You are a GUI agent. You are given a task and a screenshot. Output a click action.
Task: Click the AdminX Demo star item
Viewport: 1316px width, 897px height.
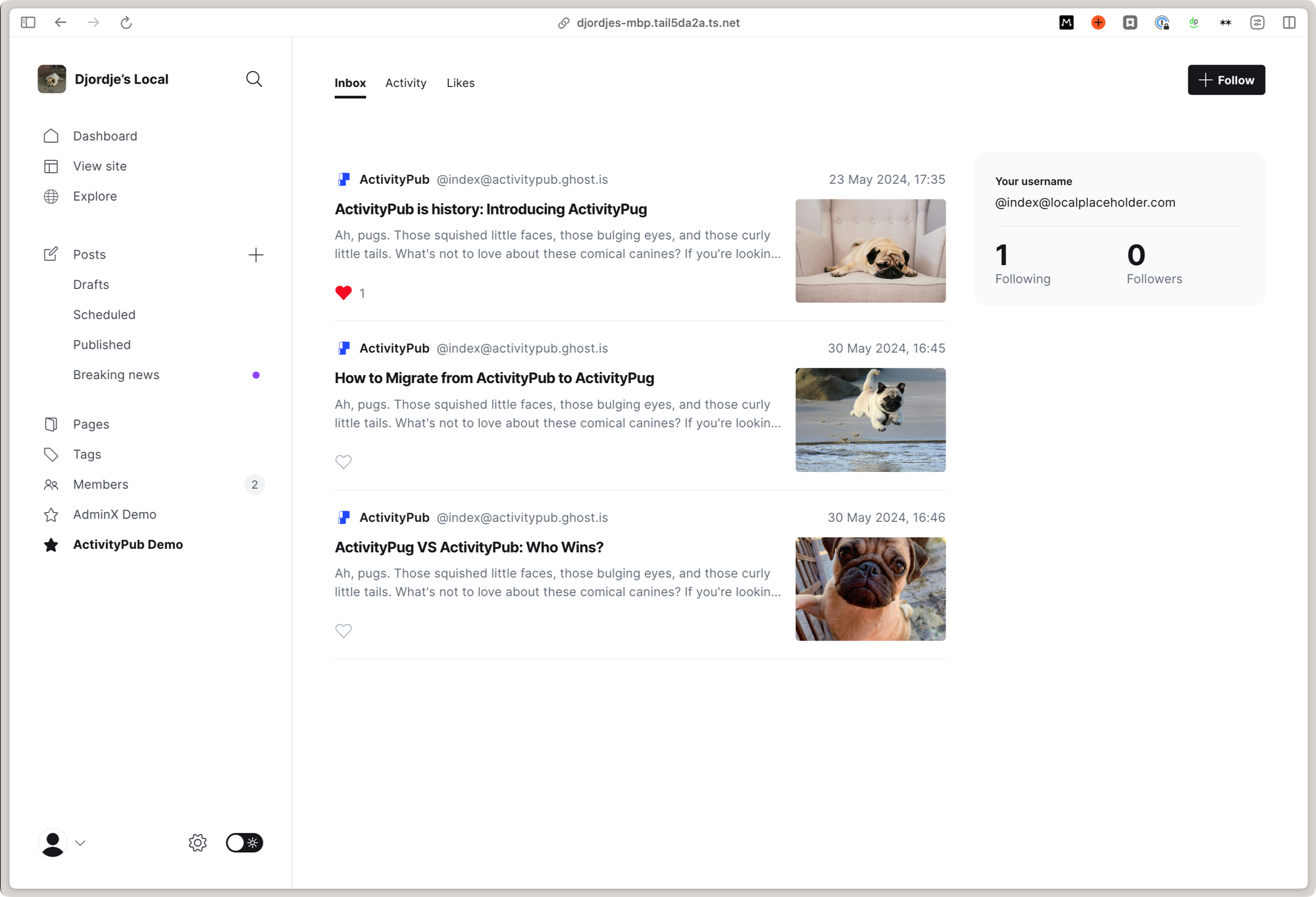click(x=51, y=515)
